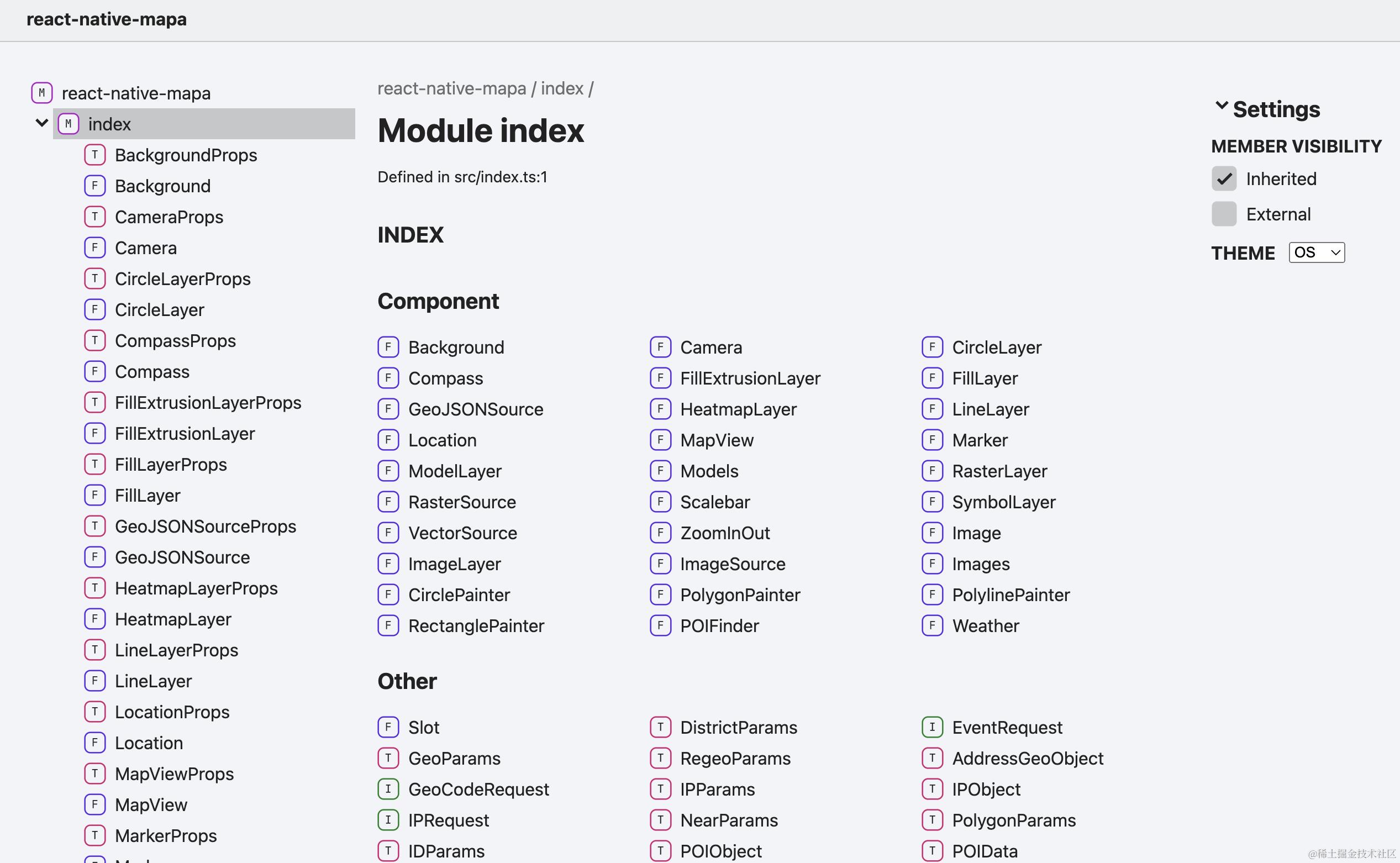The image size is (1400, 863).
Task: Enable the External member visibility checkbox
Action: point(1225,213)
